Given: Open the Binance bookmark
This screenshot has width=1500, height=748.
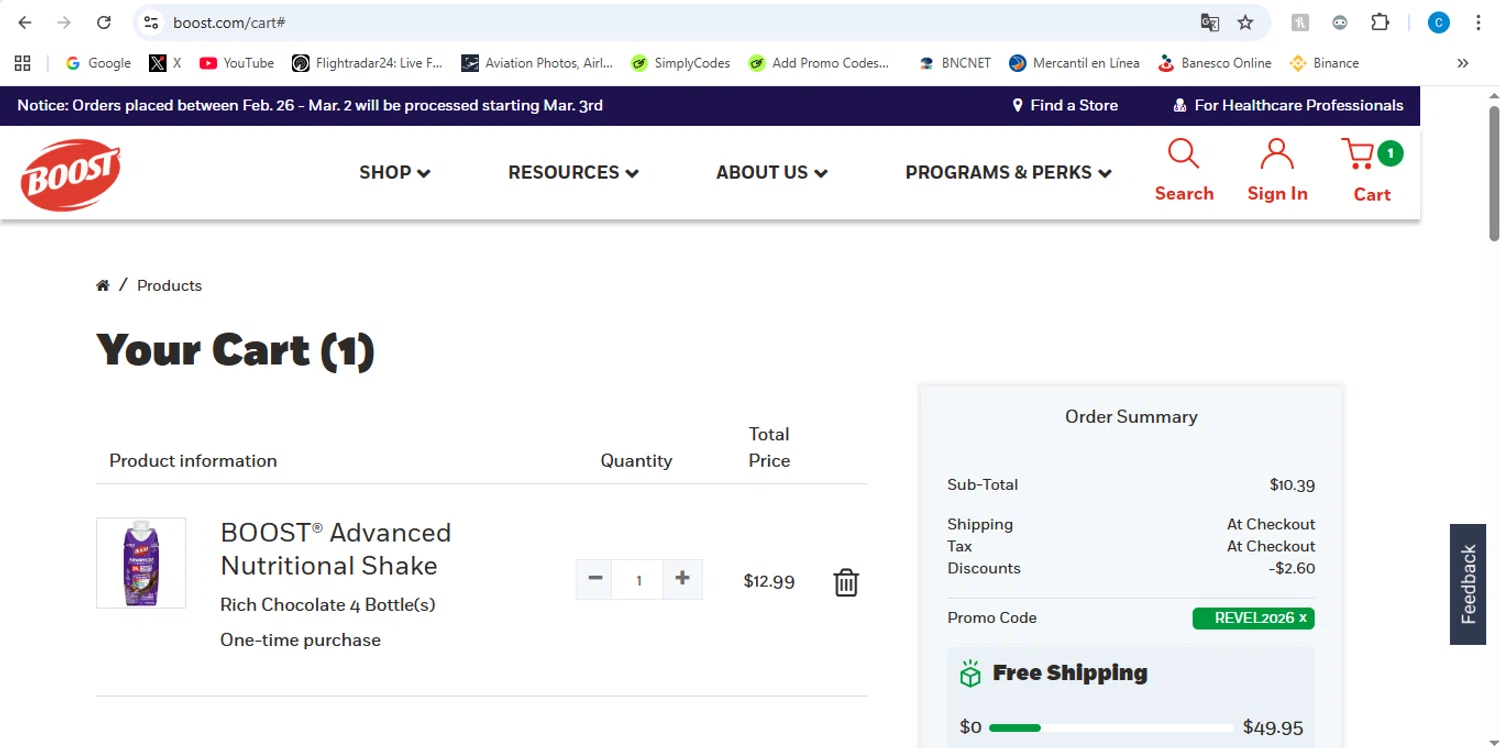Looking at the screenshot, I should click(x=1324, y=63).
